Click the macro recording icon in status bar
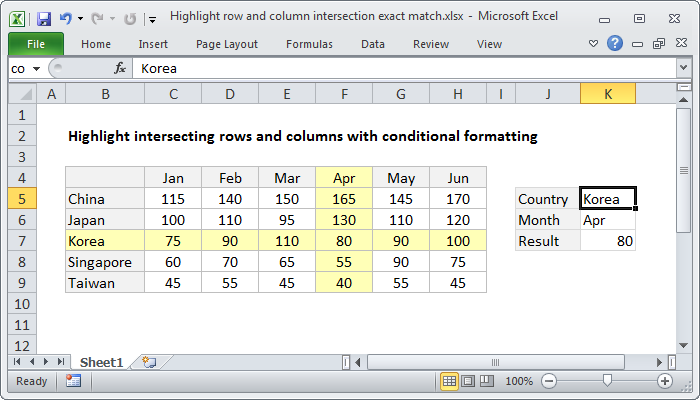This screenshot has width=700, height=400. (73, 381)
